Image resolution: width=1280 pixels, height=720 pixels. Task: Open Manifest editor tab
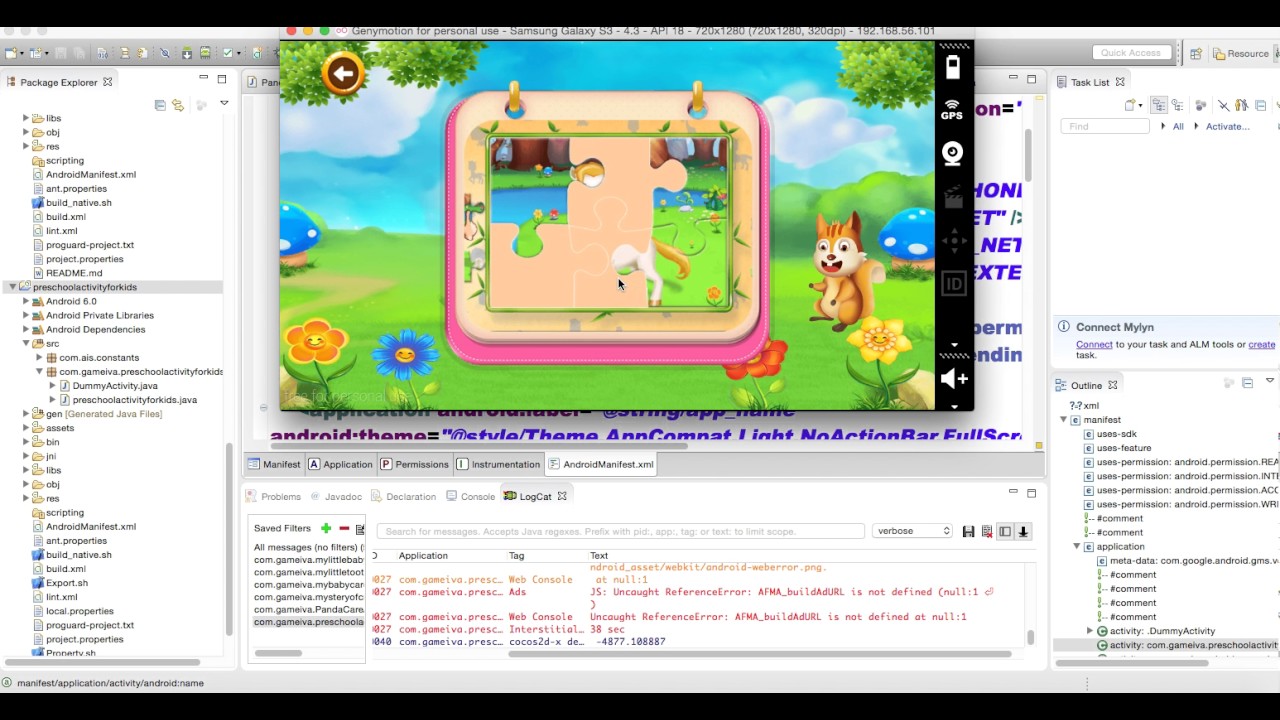(275, 464)
